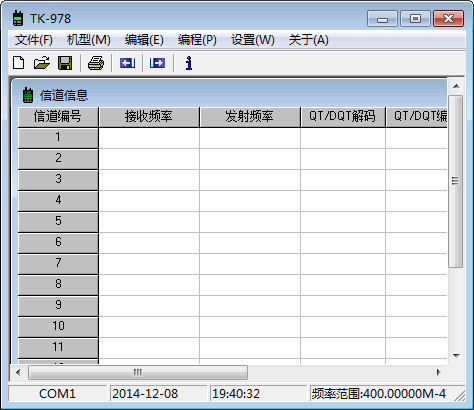Open the 关于(A) menu

pyautogui.click(x=308, y=40)
